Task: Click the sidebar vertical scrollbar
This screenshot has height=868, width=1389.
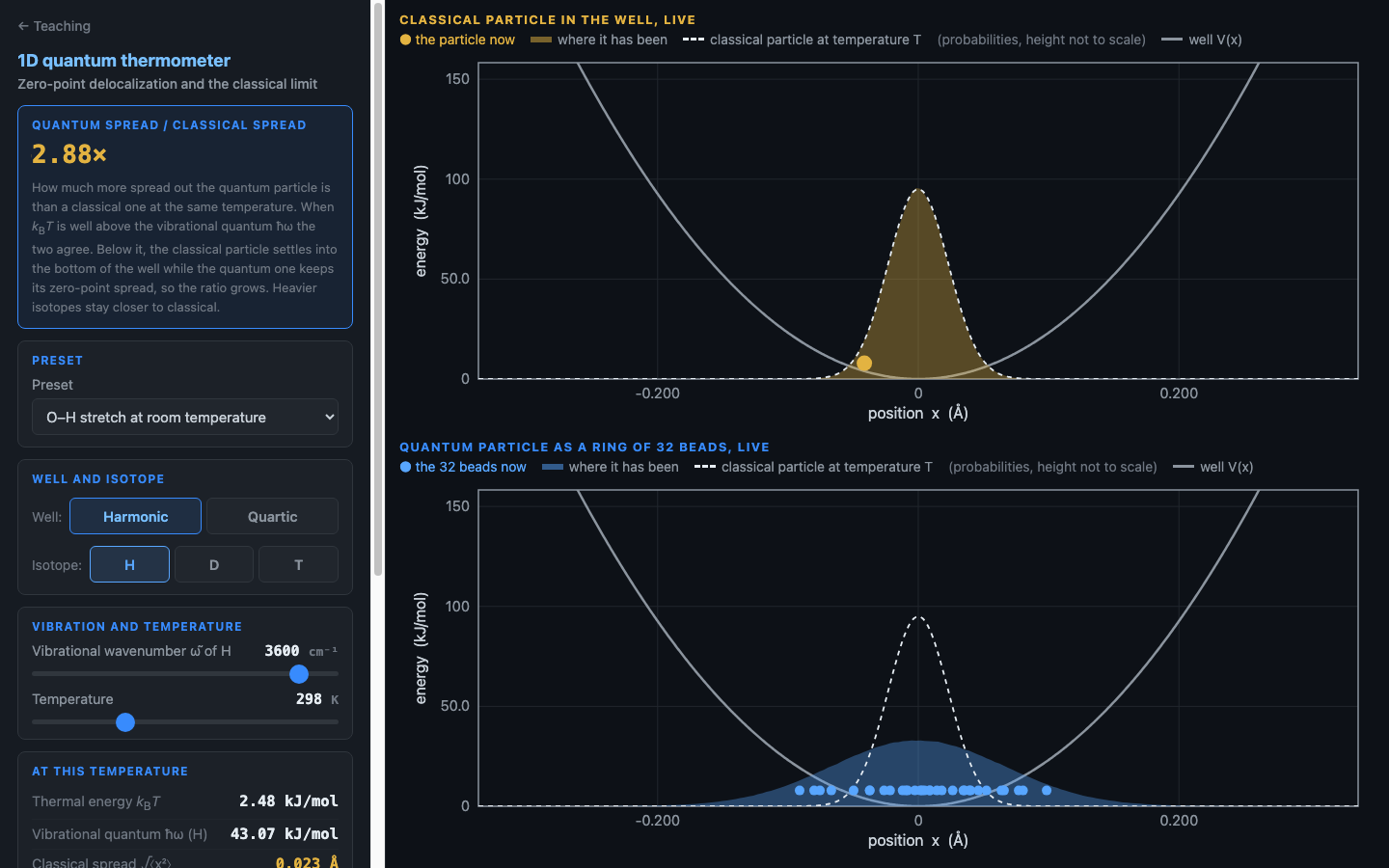Action: click(378, 289)
